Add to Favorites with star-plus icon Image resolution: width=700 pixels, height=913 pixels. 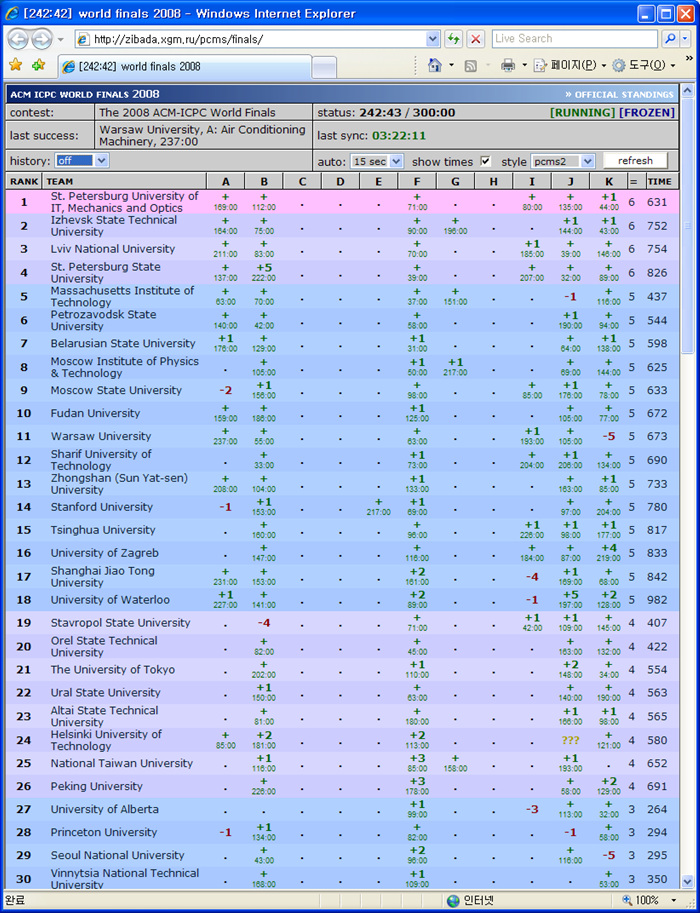tap(38, 65)
